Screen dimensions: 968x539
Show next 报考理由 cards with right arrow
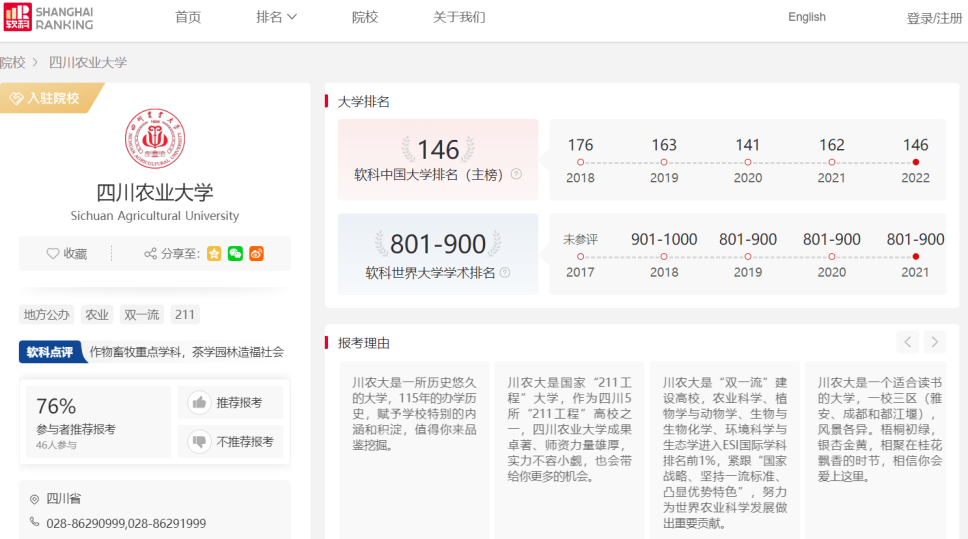pos(935,342)
